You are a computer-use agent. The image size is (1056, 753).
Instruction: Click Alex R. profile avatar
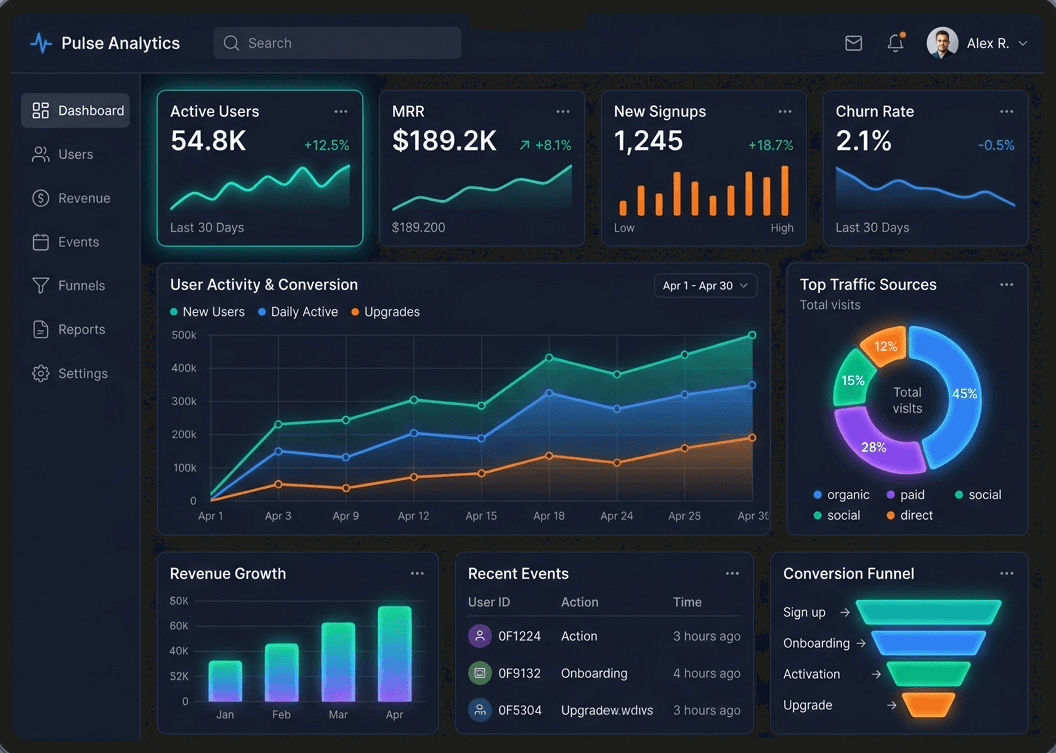click(942, 43)
